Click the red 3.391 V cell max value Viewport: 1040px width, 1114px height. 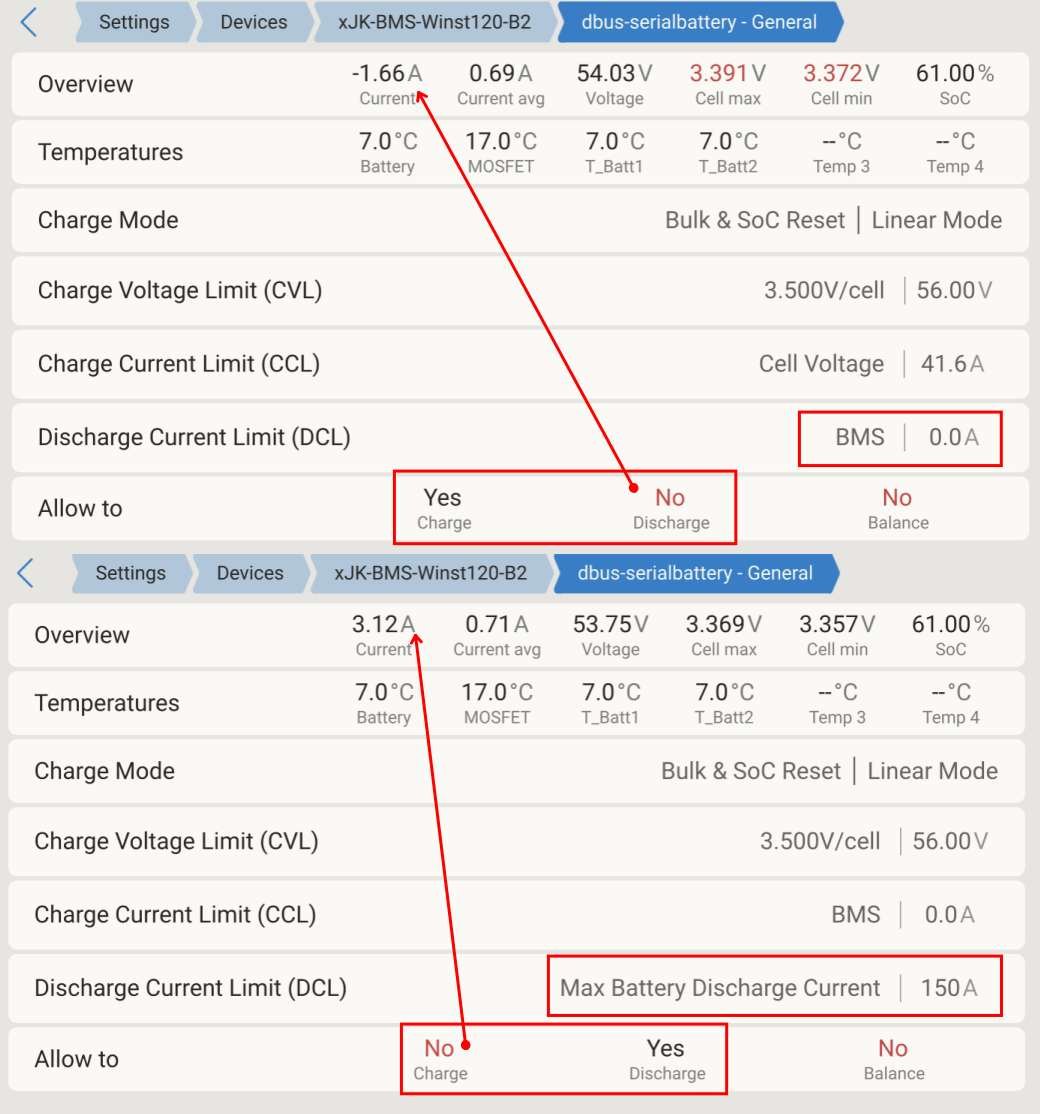pyautogui.click(x=728, y=74)
